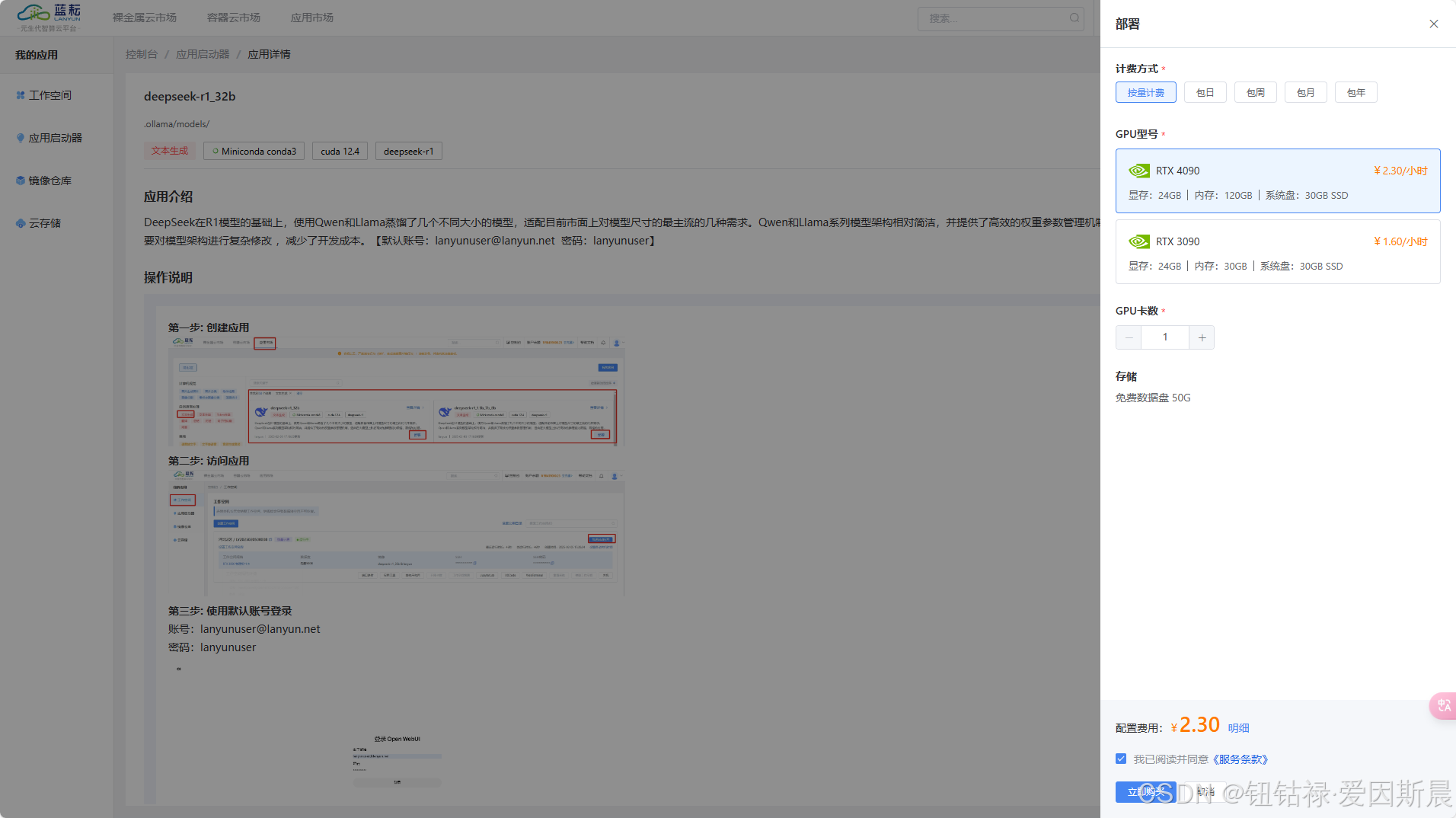Click the 云存储 sidebar icon
Viewport: 1456px width, 818px height.
click(21, 223)
